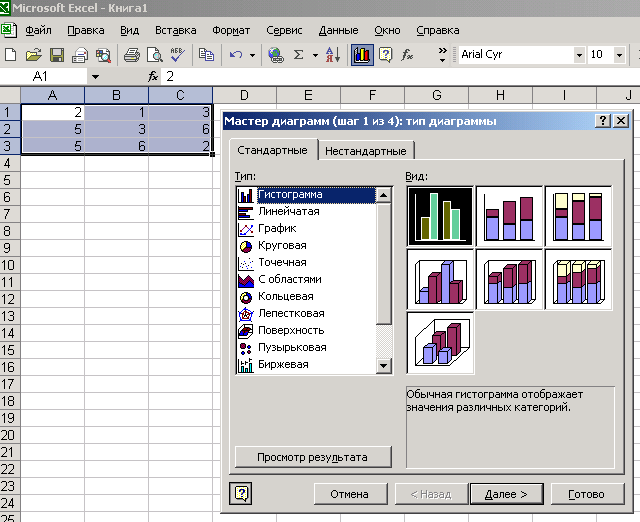Open the Формат menu
The width and height of the screenshot is (640, 522).
[231, 31]
